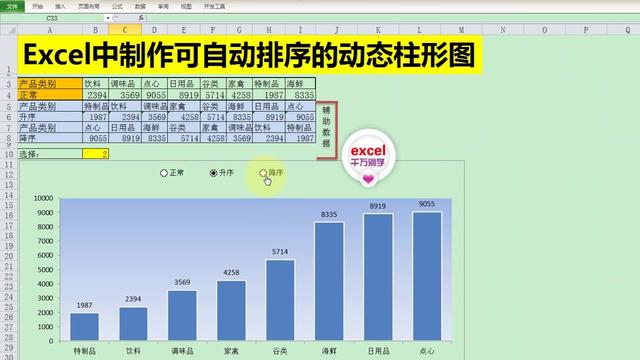Image resolution: width=640 pixels, height=360 pixels.
Task: Select row header 10
Action: click(9, 154)
